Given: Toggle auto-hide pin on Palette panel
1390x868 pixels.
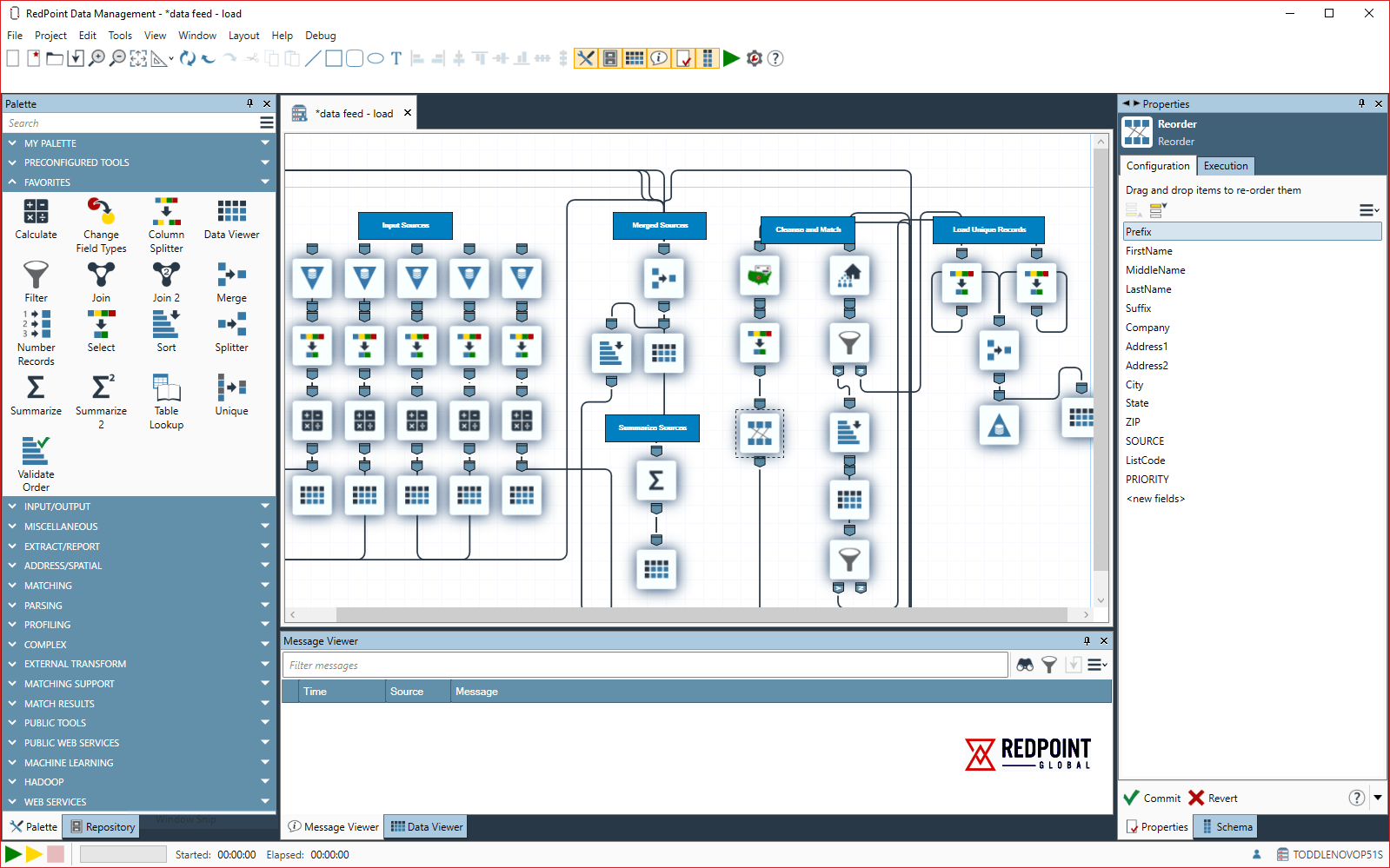Looking at the screenshot, I should click(x=250, y=103).
